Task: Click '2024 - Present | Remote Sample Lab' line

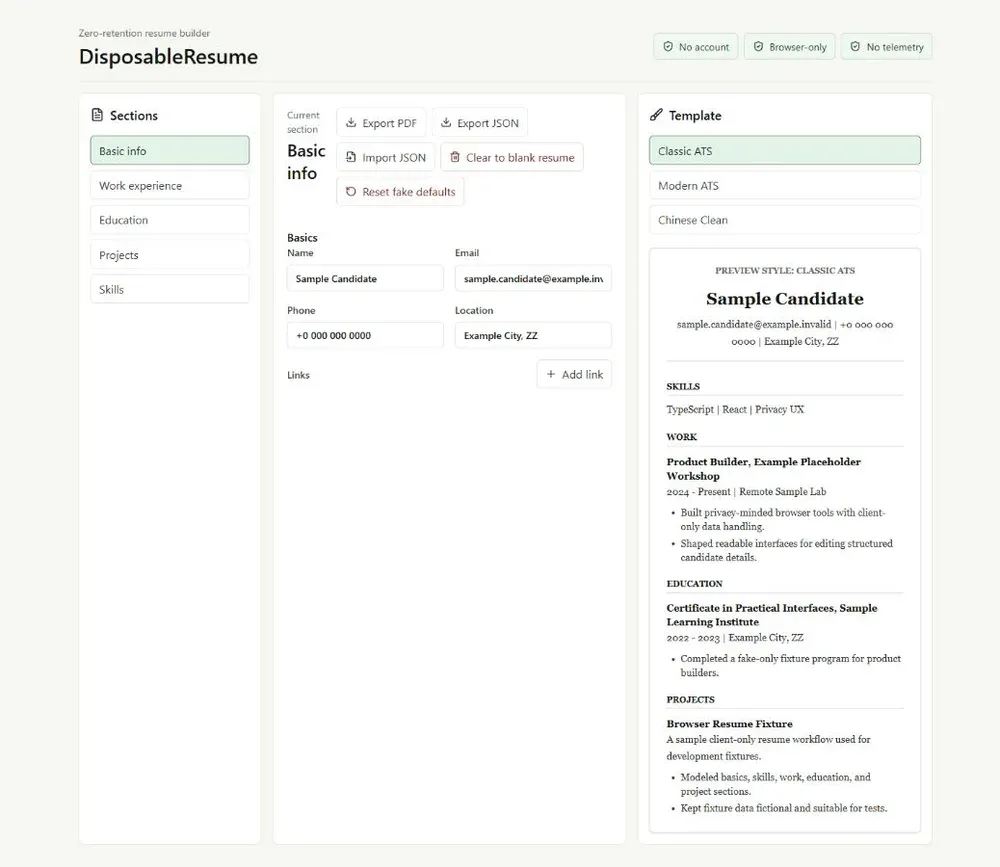Action: pos(746,492)
